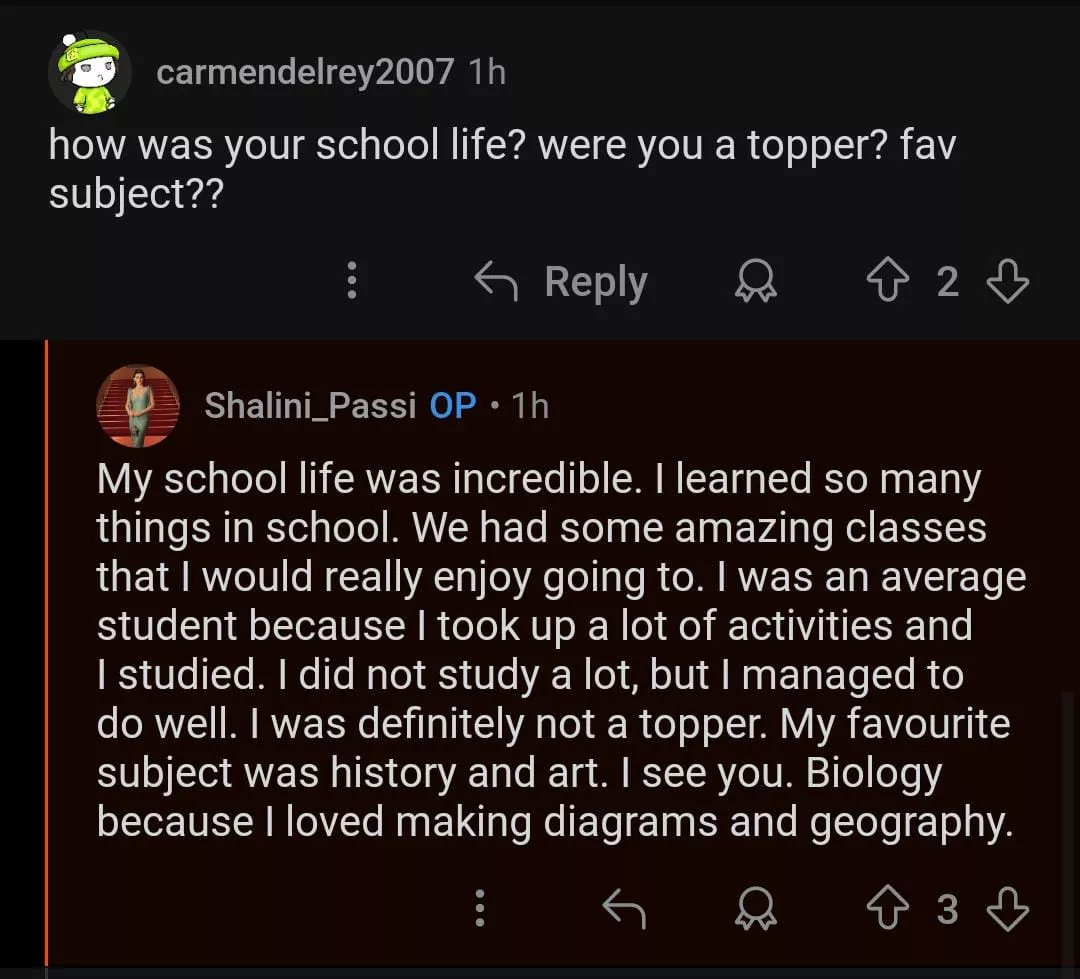The image size is (1080, 979).
Task: Click the reply arrow under Shalini_Passi's comment
Action: 625,909
